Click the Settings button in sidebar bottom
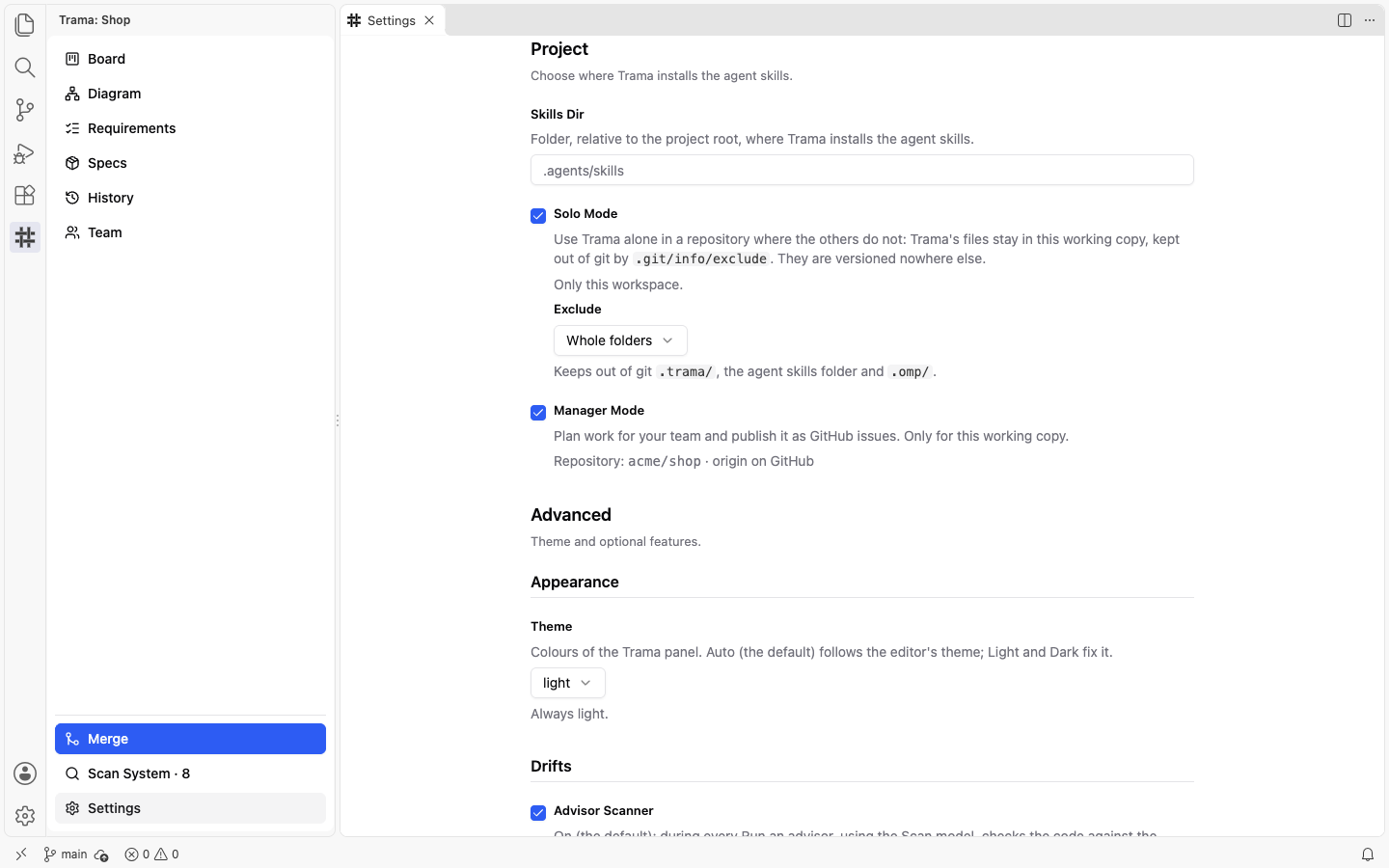This screenshot has height=868, width=1389. (x=190, y=808)
